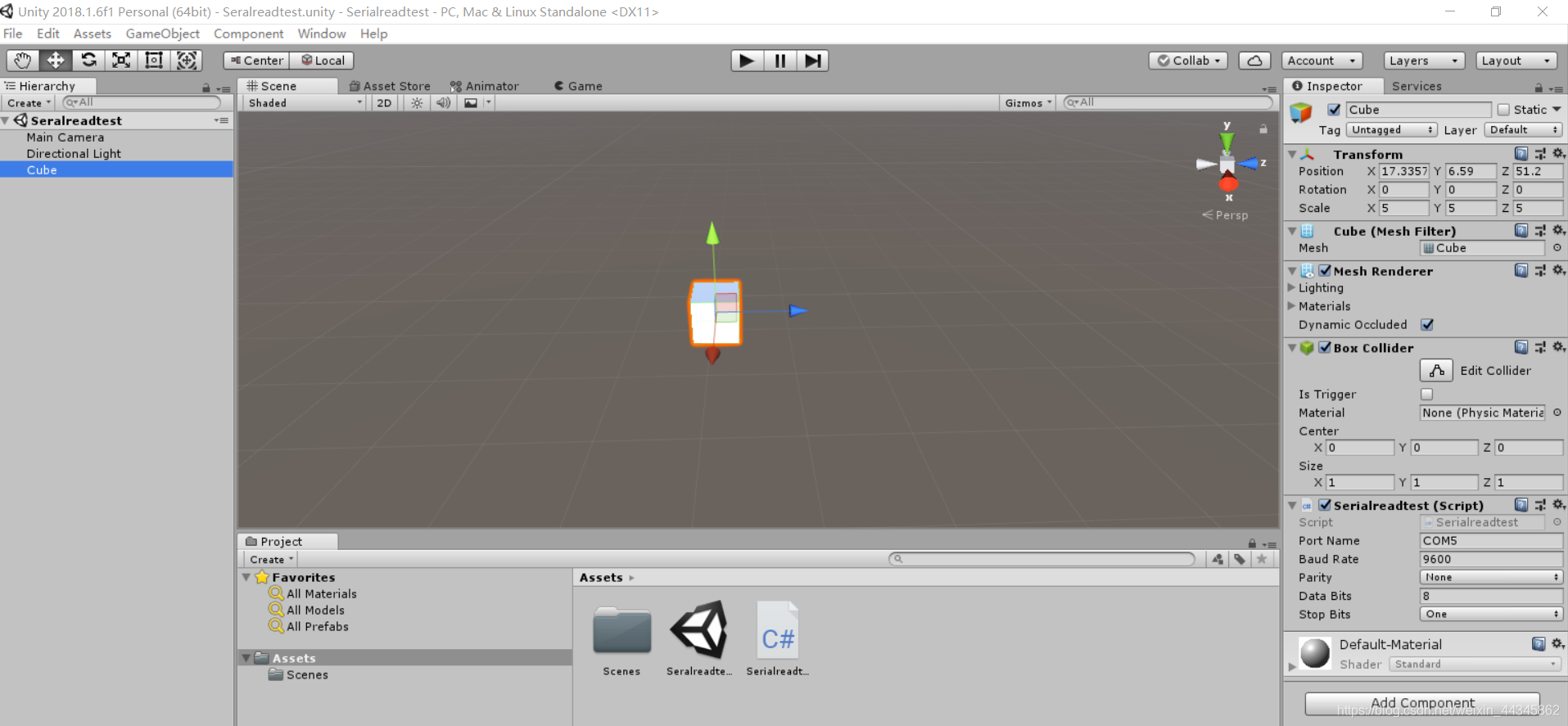Click Hierarchy Create button
Screen dimensions: 1568x726
click(29, 103)
